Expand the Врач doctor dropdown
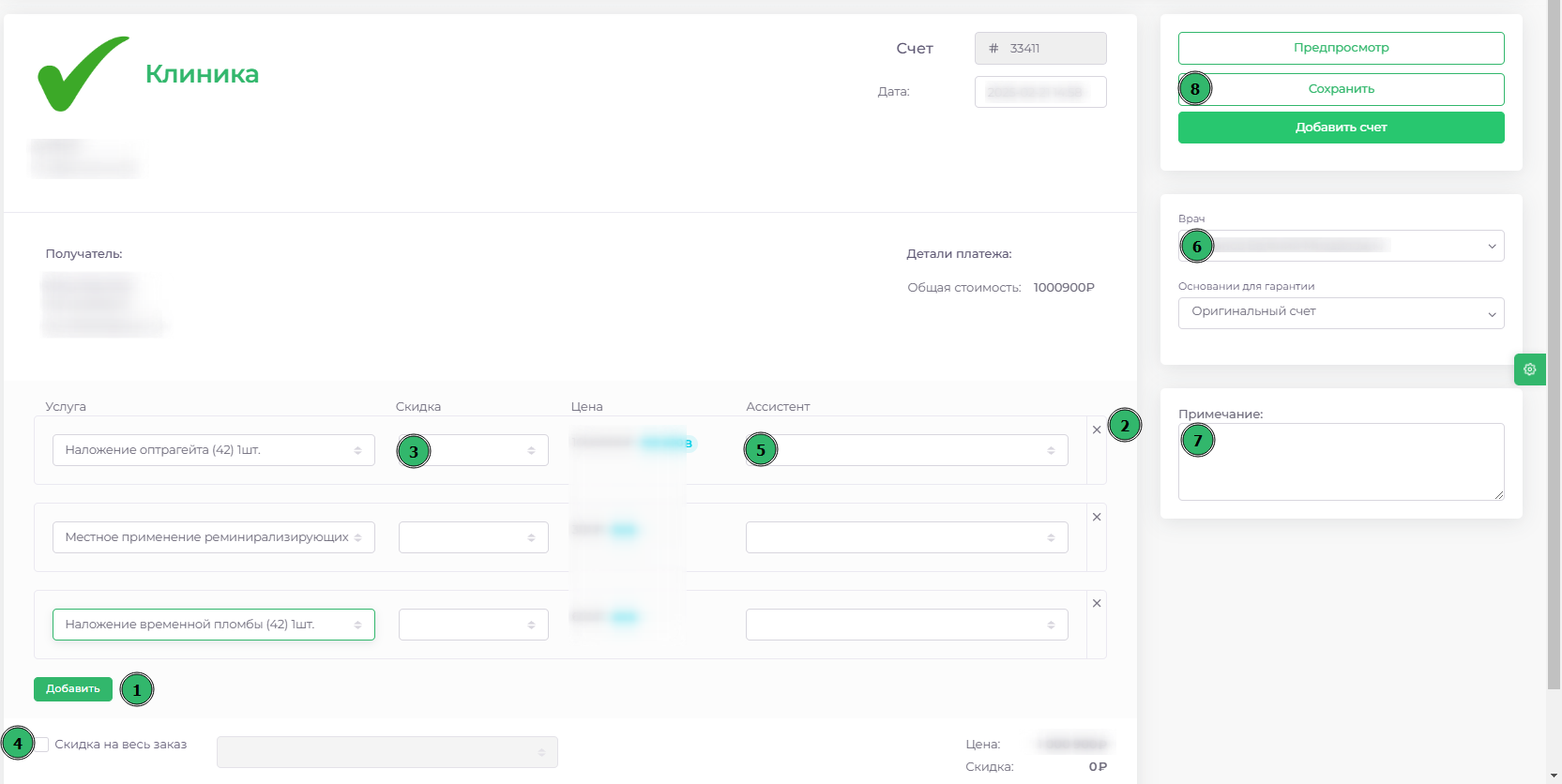 (x=1342, y=246)
